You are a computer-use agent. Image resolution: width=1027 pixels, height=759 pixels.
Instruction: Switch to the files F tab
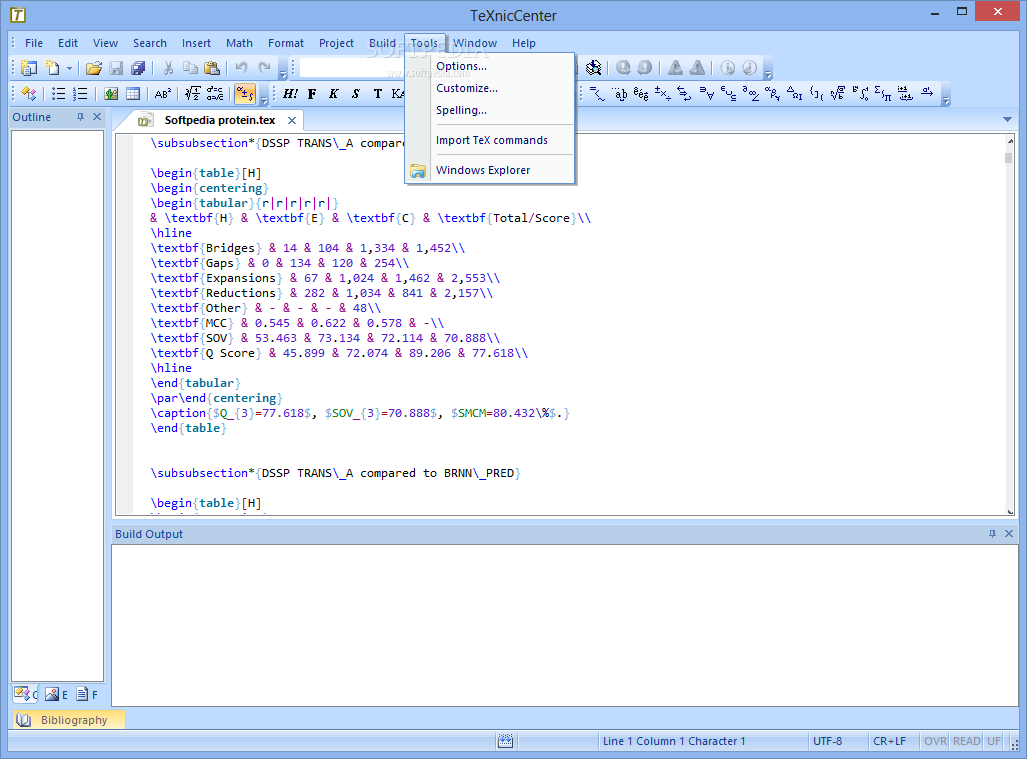(x=86, y=694)
